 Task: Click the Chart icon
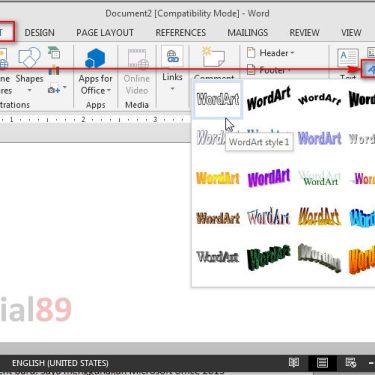click(54, 70)
